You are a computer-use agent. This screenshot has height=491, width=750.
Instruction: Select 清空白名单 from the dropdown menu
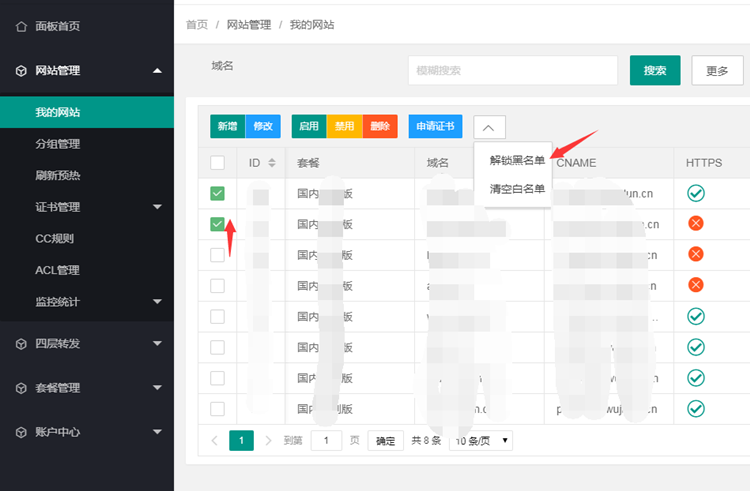click(517, 188)
